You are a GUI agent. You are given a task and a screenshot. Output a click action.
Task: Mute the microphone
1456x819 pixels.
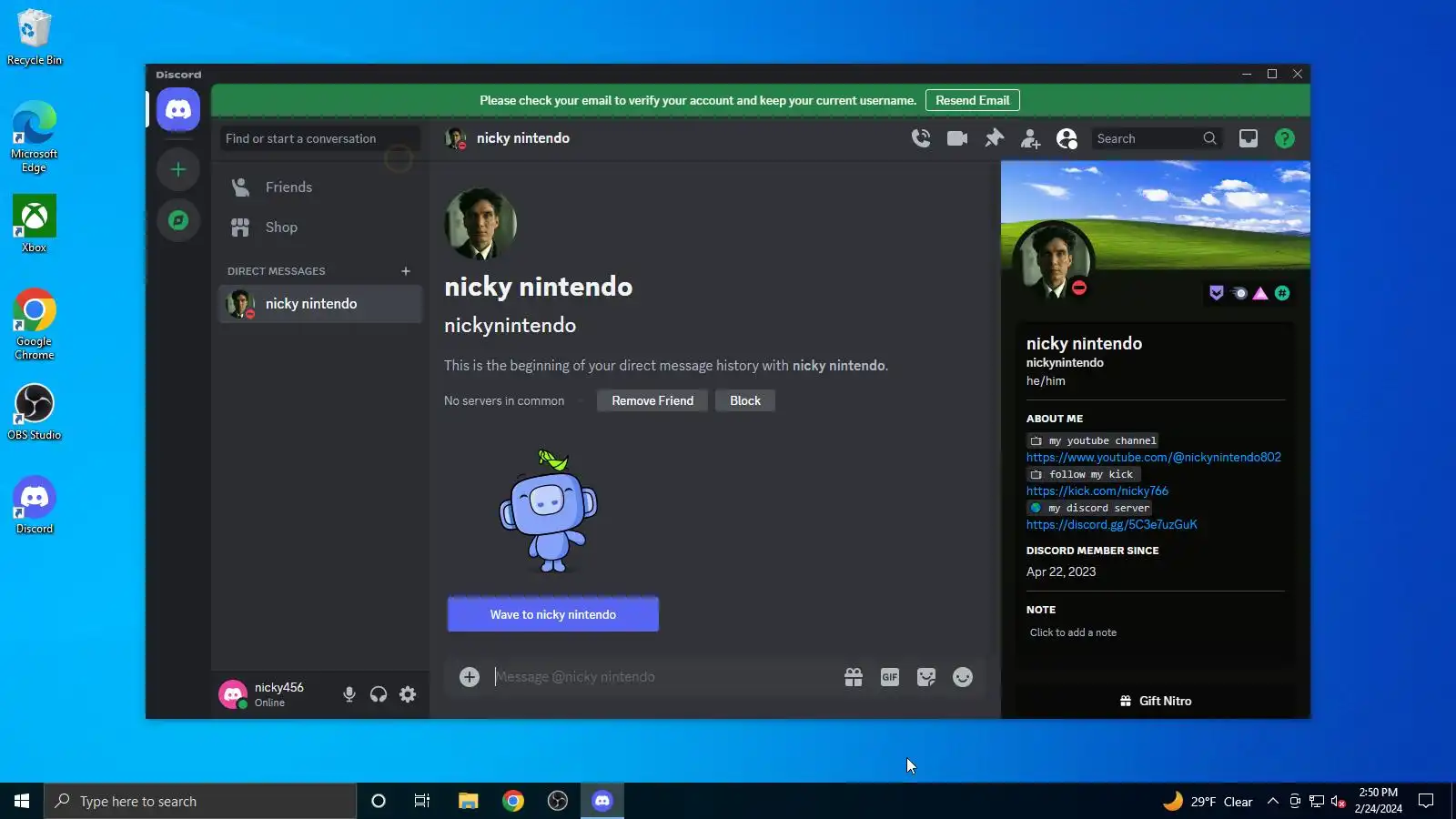point(349,695)
